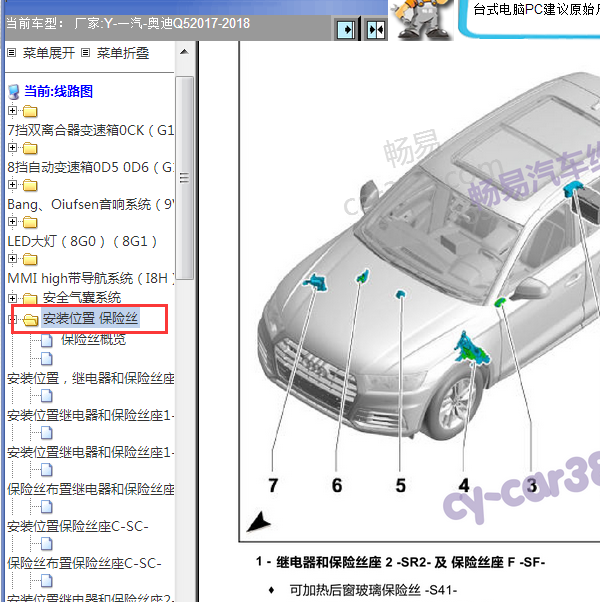The image size is (600, 602).
Task: Click document icon above 安装位置保险丝座C-SC-
Action: [x=46, y=507]
